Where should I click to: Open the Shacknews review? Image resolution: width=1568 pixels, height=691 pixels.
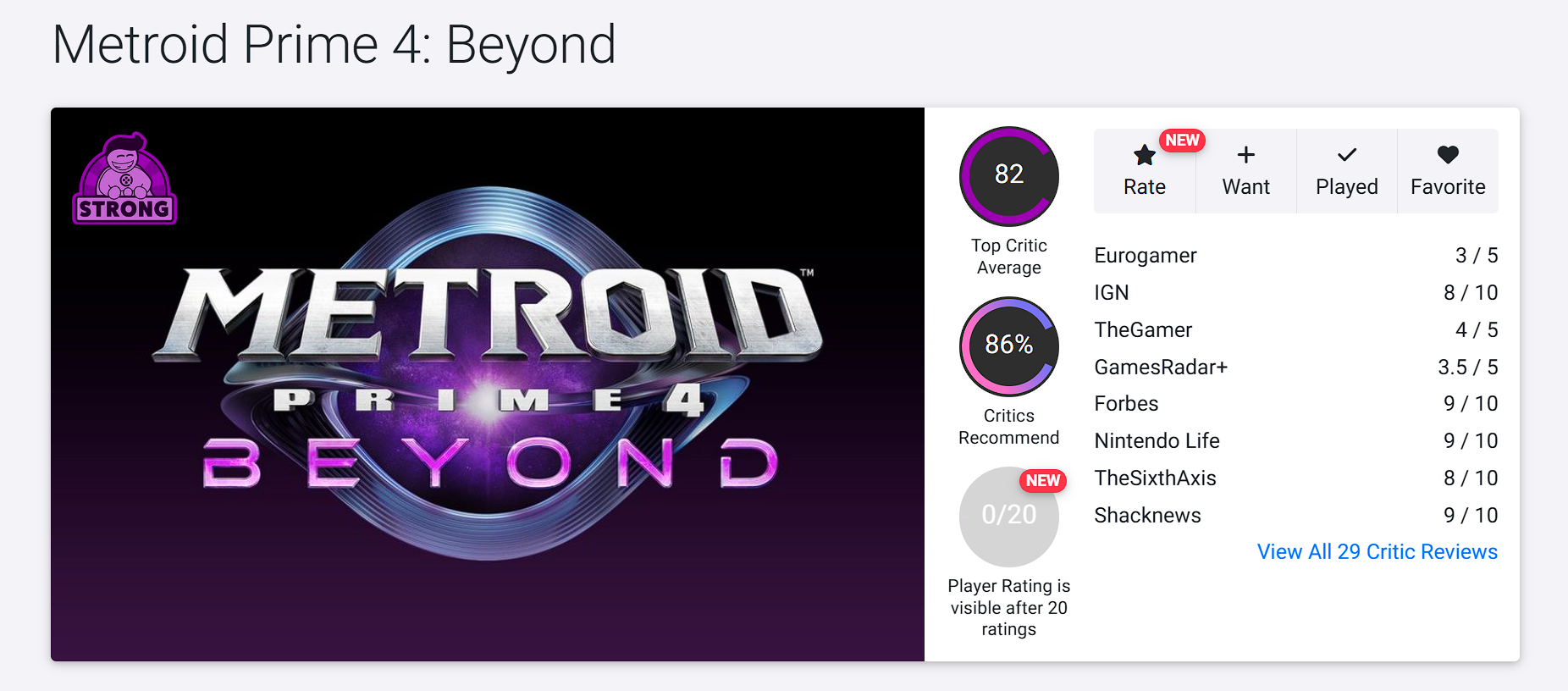point(1147,516)
